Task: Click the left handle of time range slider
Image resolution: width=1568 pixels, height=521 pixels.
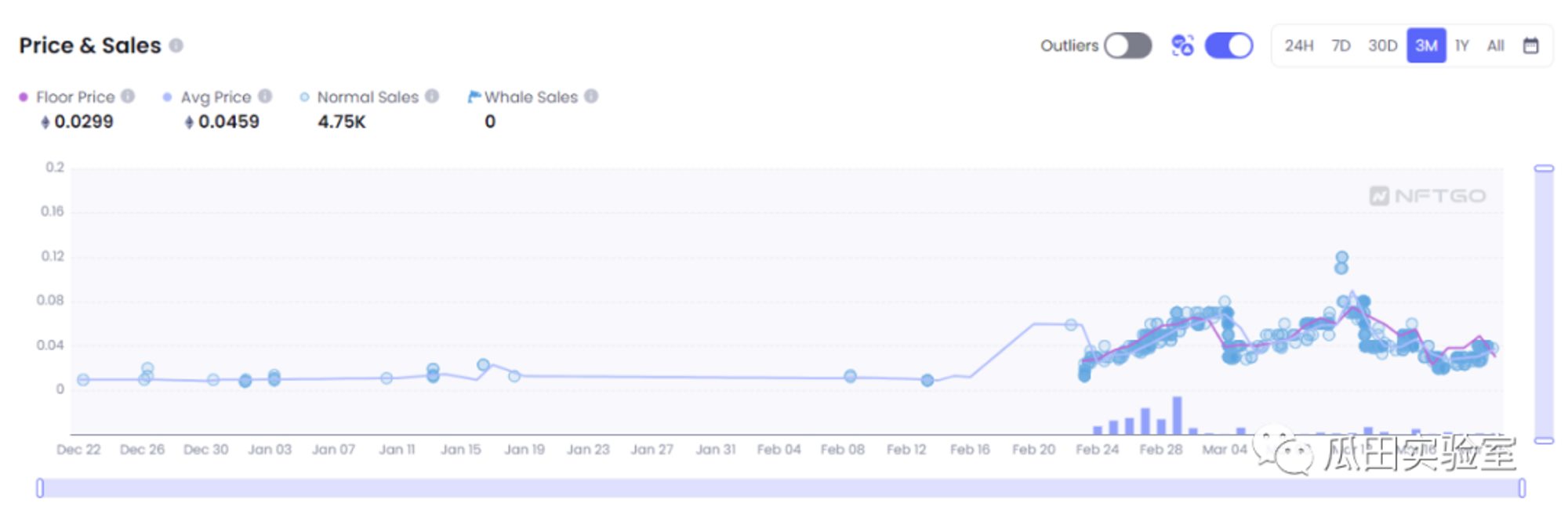Action: tap(40, 488)
